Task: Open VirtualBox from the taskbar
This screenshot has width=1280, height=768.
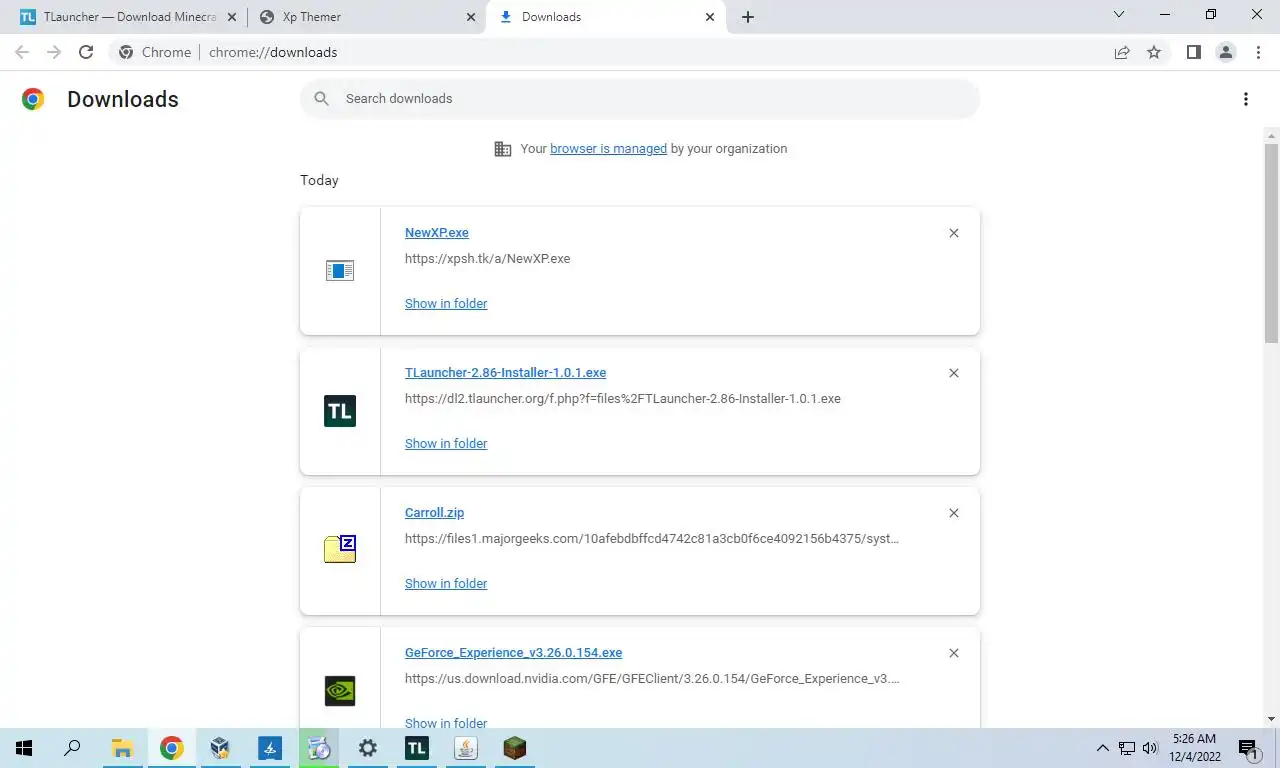Action: point(221,748)
